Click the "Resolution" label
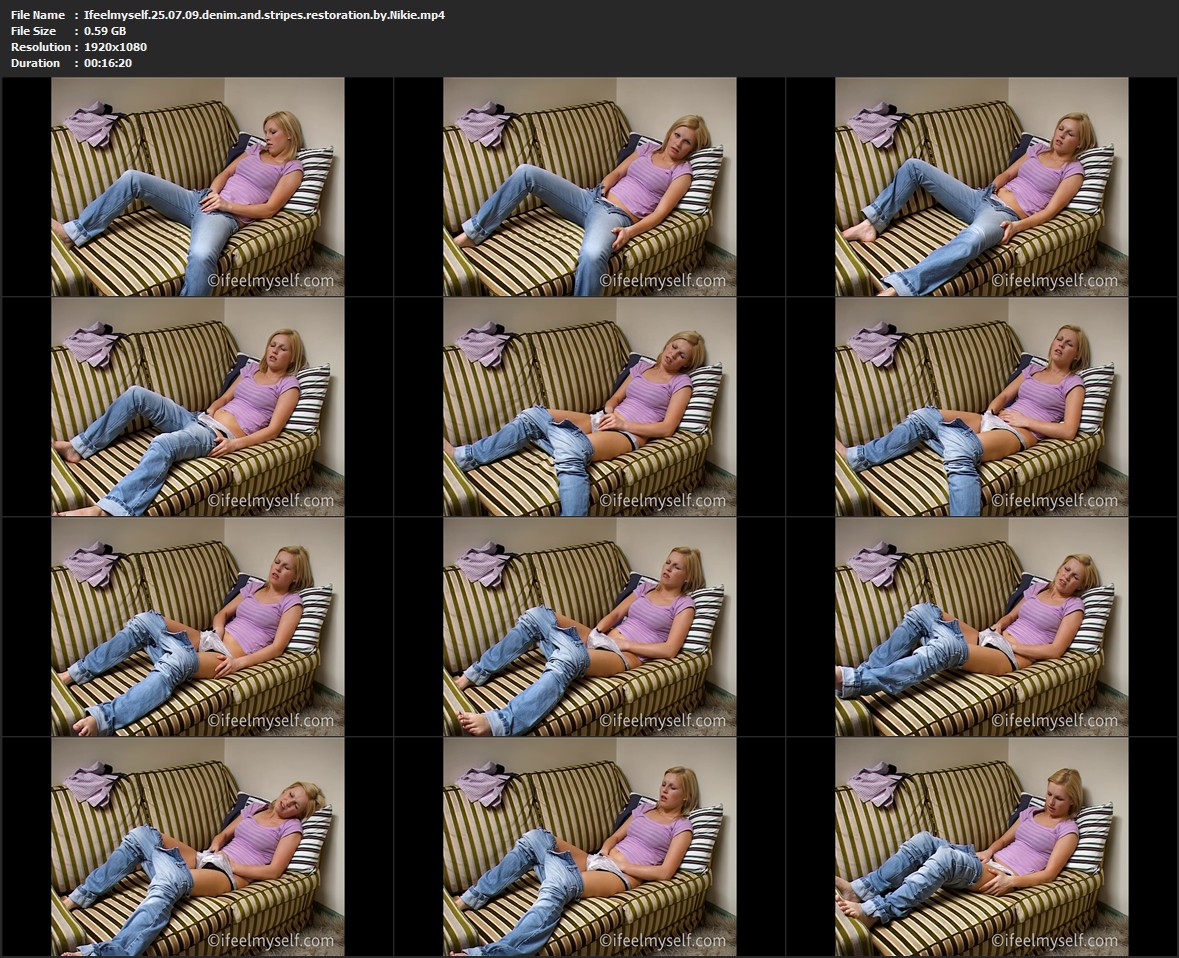 pos(41,47)
